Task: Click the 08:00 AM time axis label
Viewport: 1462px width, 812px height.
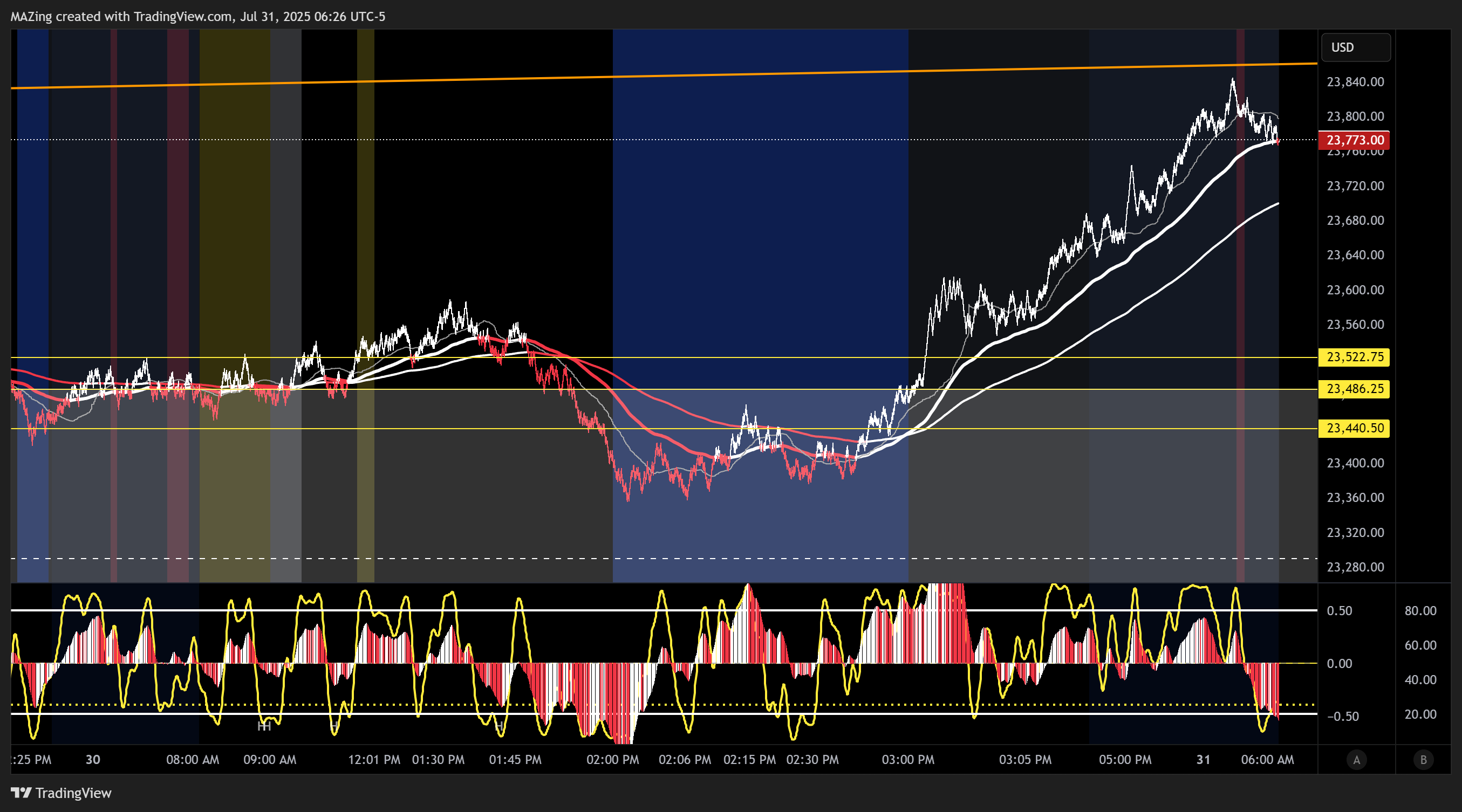Action: point(193,760)
